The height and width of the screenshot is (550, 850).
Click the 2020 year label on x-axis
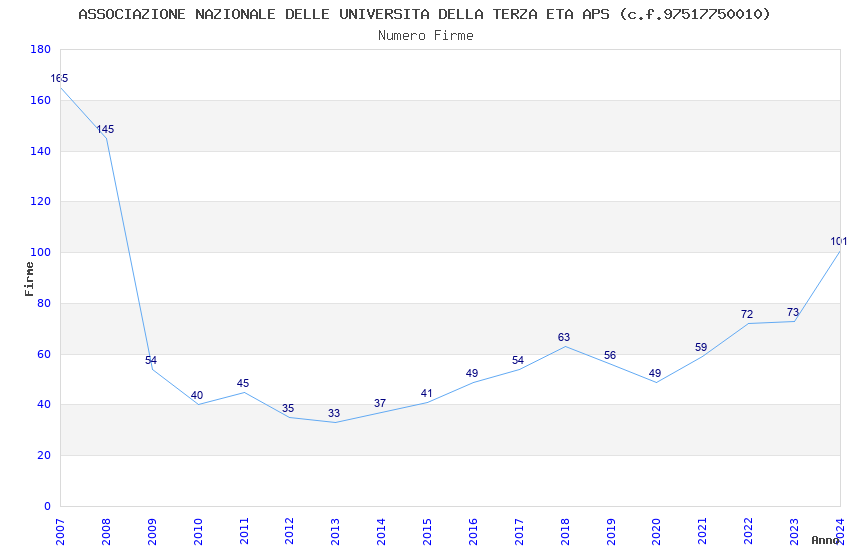point(656,532)
